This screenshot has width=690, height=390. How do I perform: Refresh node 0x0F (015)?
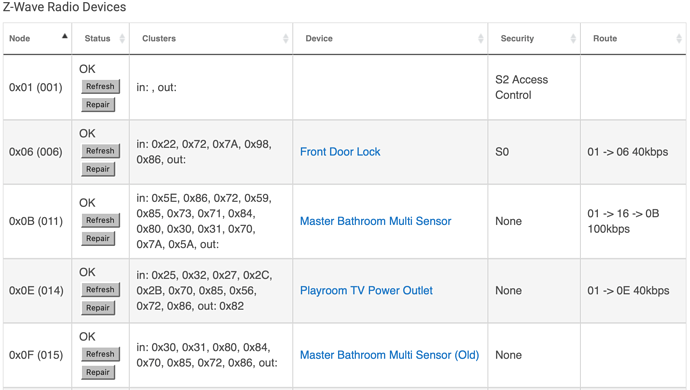point(100,354)
